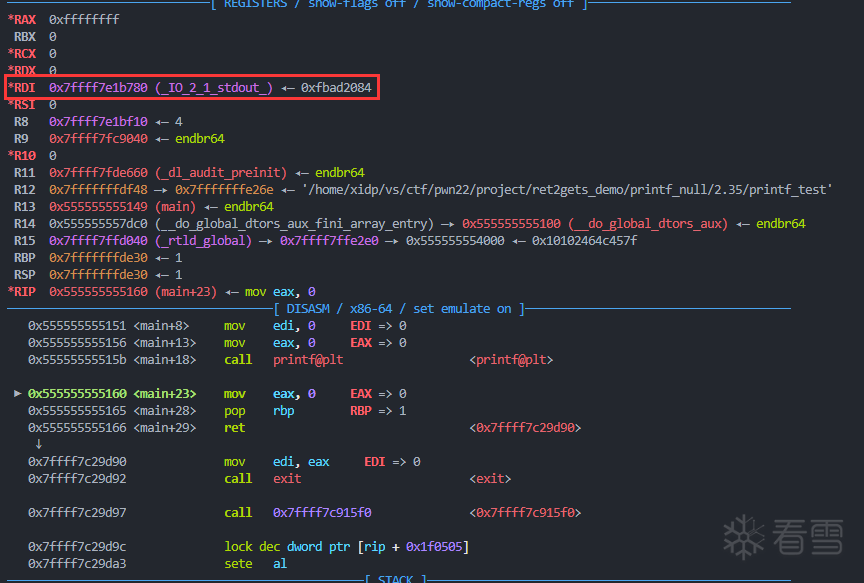Select the RAX value 0xffffffff
Image resolution: width=864 pixels, height=583 pixels.
84,19
